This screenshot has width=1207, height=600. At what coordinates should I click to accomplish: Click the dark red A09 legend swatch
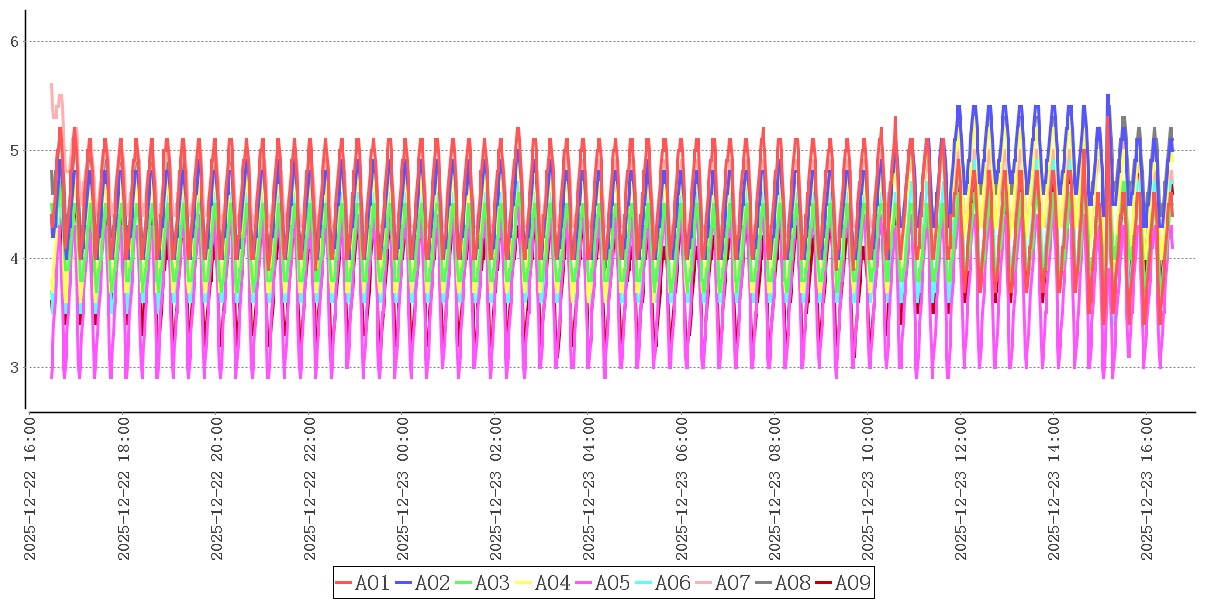823,583
